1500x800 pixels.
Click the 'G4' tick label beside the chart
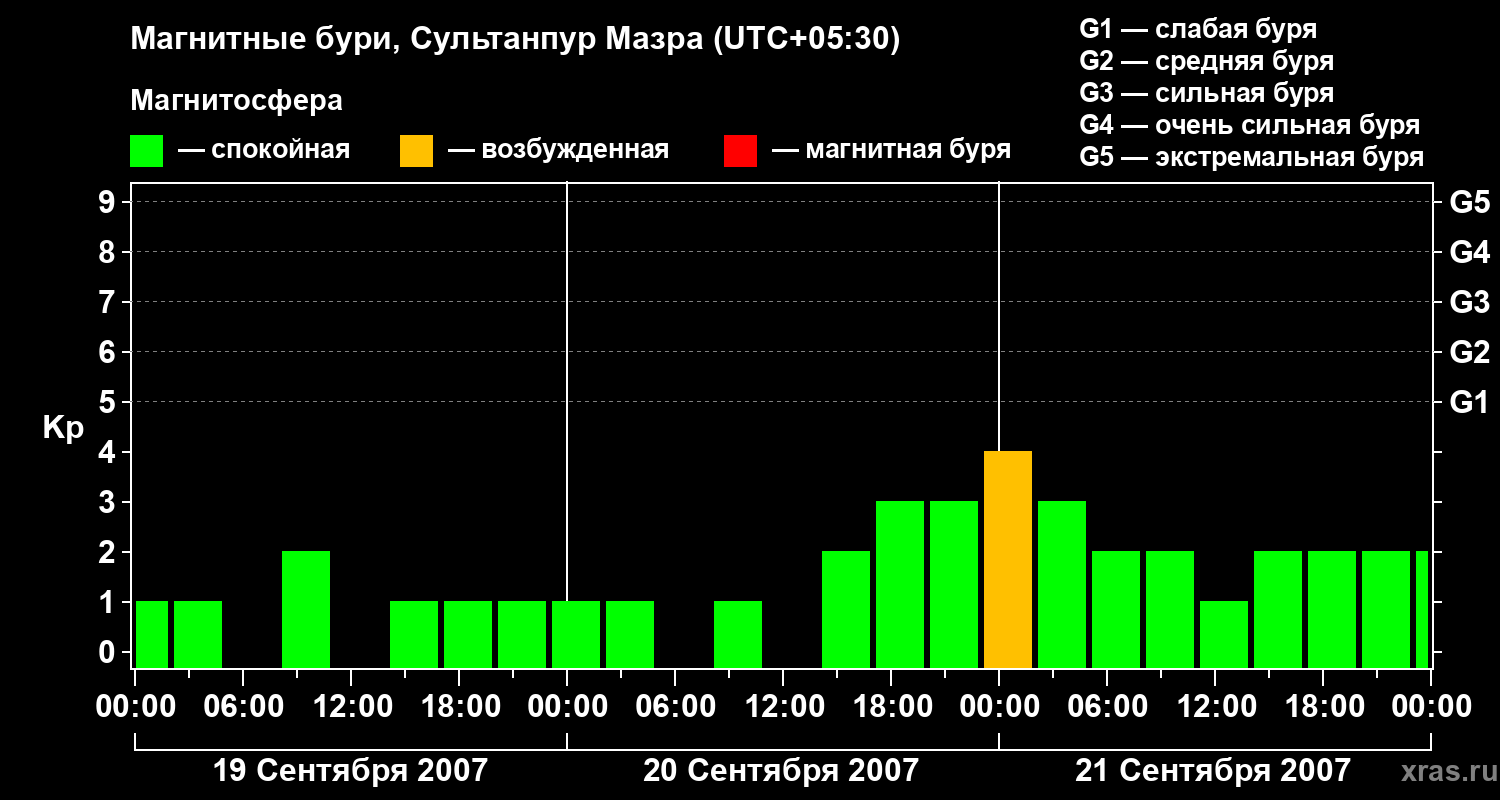[x=1470, y=252]
